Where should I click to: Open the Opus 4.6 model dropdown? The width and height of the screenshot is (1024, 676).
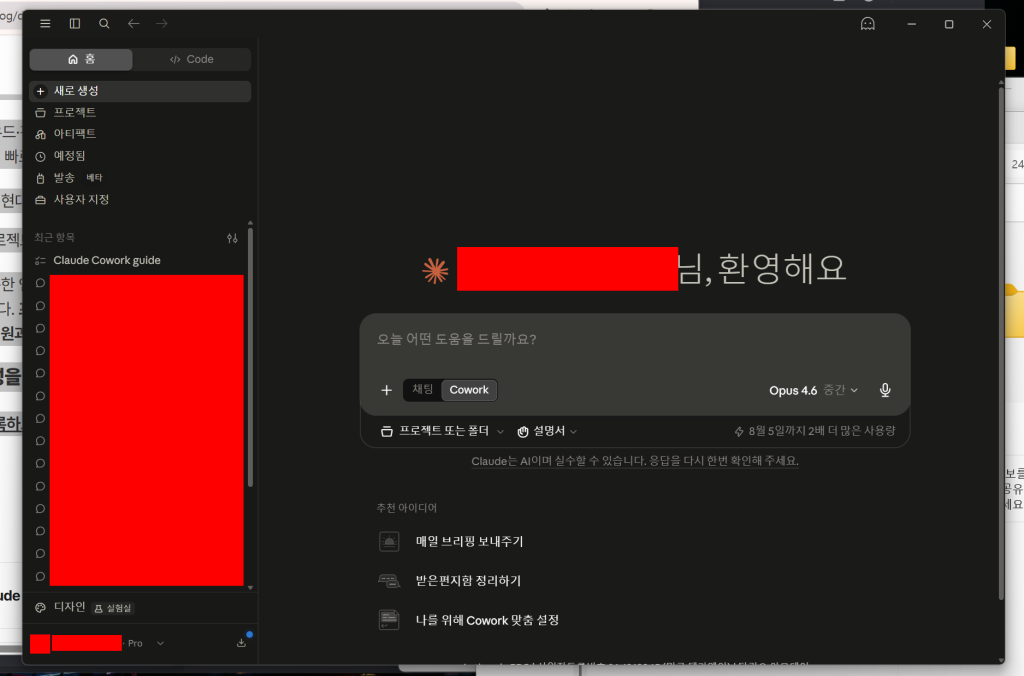pyautogui.click(x=813, y=391)
